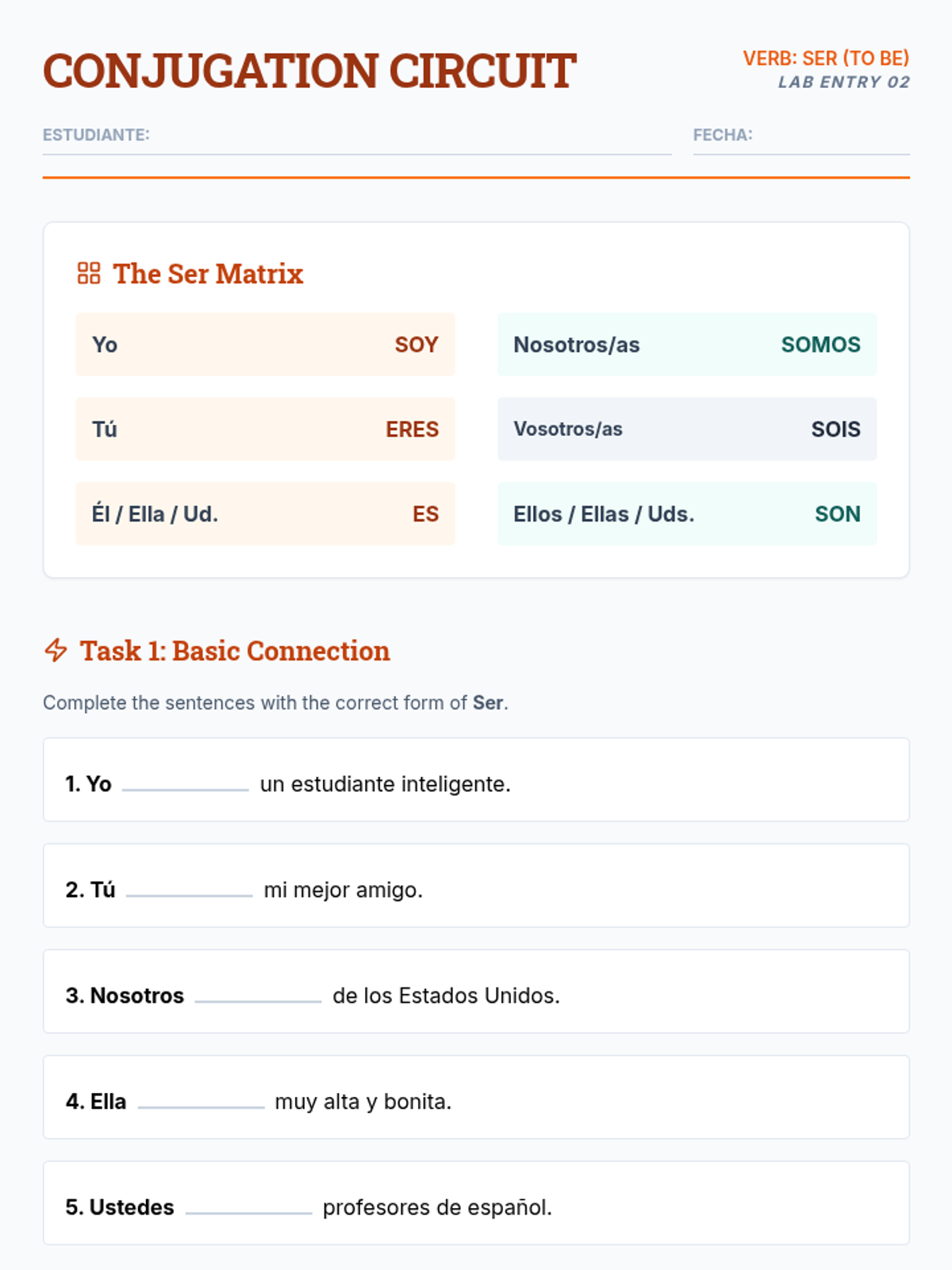The image size is (952, 1270).
Task: Click the Tú ERES conjugation cell
Action: point(265,429)
